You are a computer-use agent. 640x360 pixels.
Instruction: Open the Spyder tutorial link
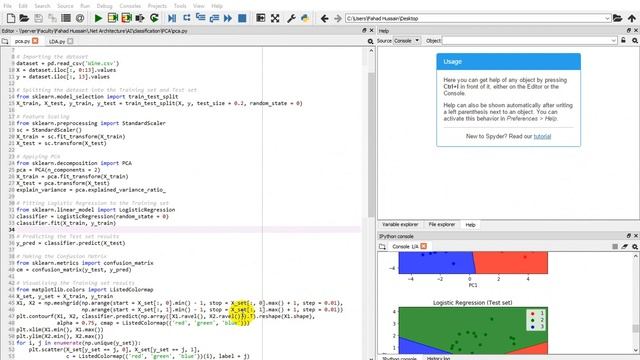coord(542,136)
